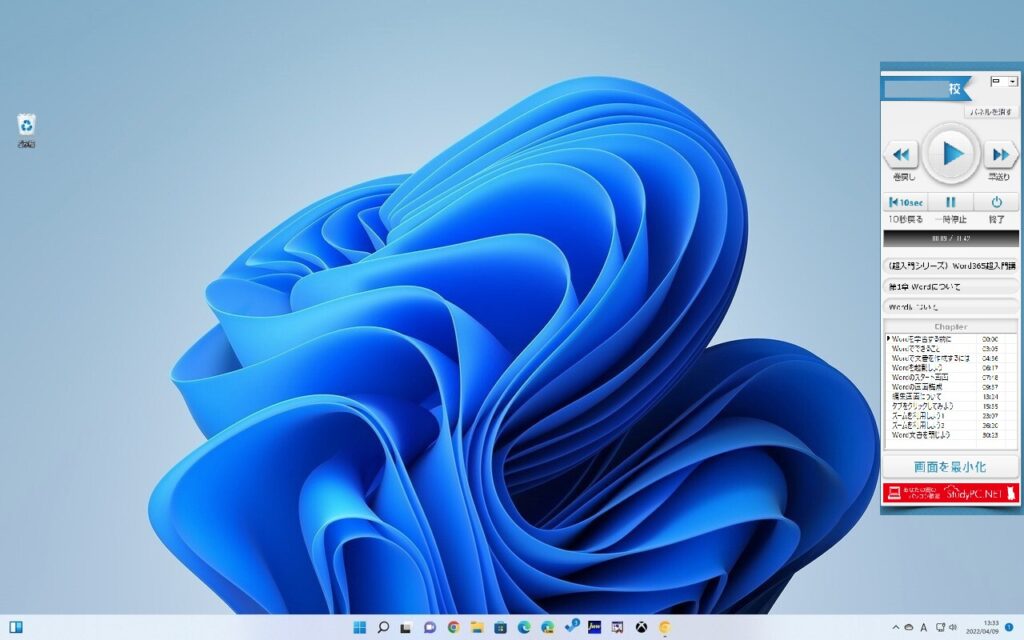Open the small dropdown at panel top-right
Image resolution: width=1024 pixels, height=640 pixels.
1004,81
